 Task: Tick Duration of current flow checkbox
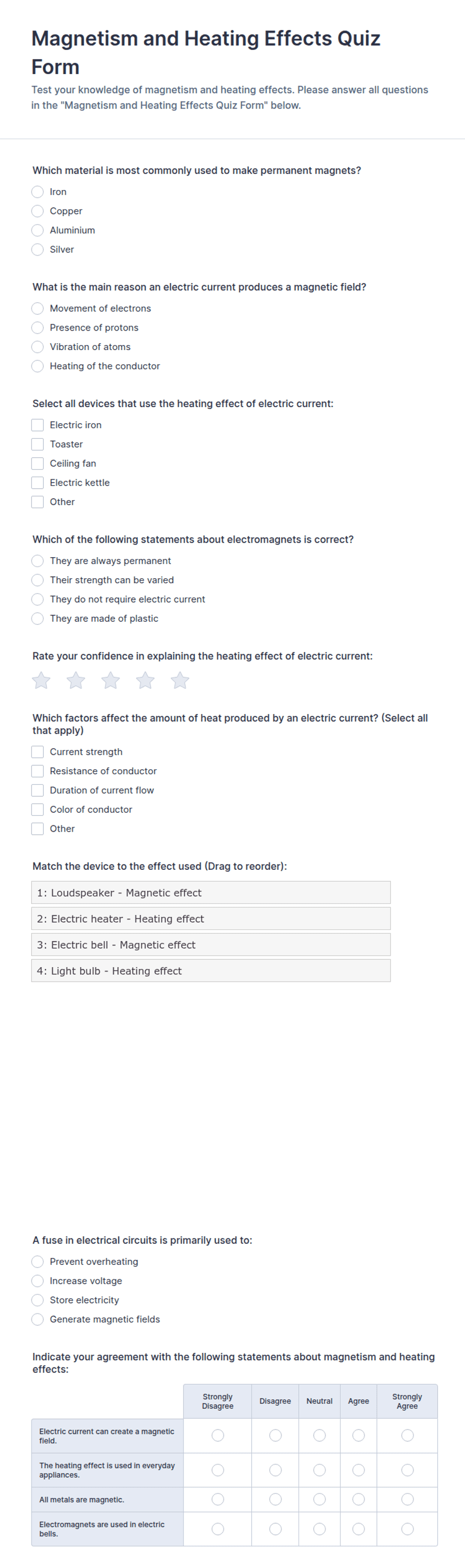click(37, 790)
